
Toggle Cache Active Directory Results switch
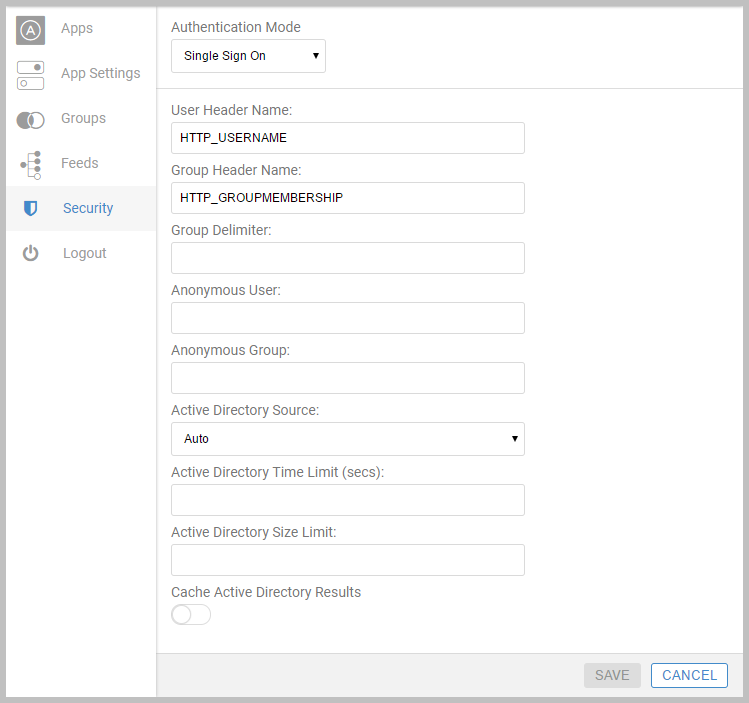click(191, 615)
